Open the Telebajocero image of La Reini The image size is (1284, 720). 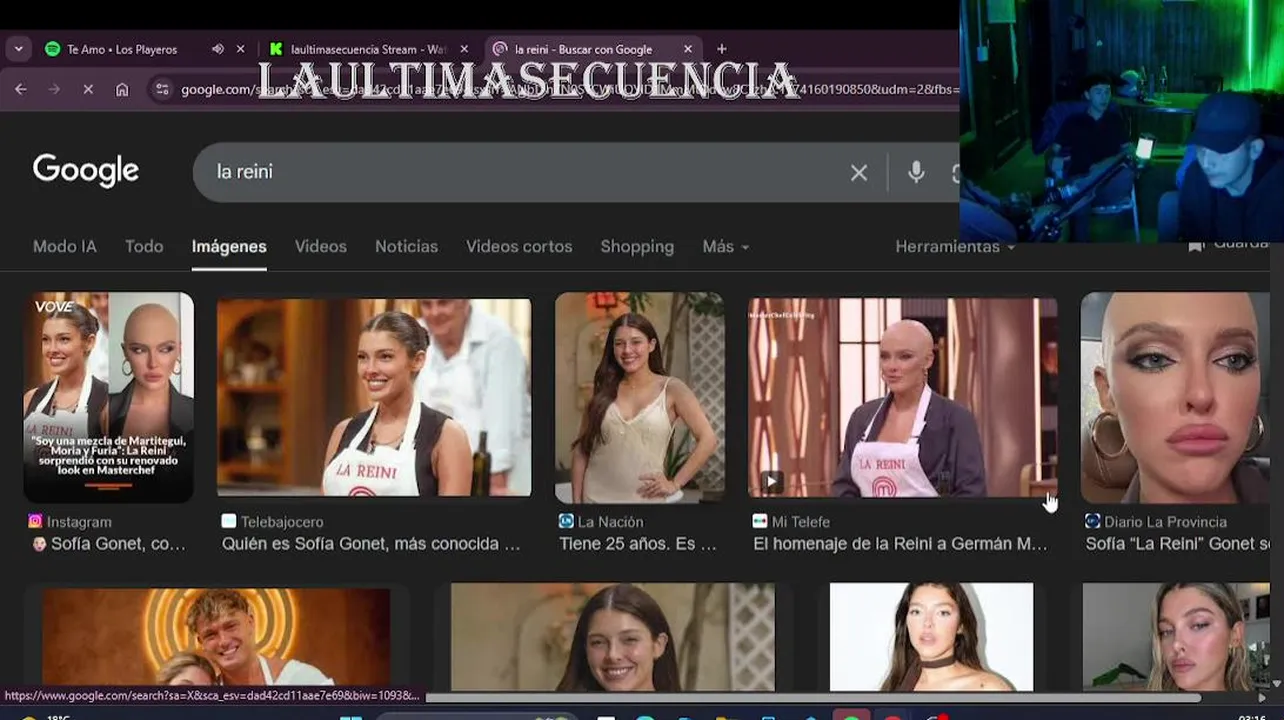click(374, 397)
